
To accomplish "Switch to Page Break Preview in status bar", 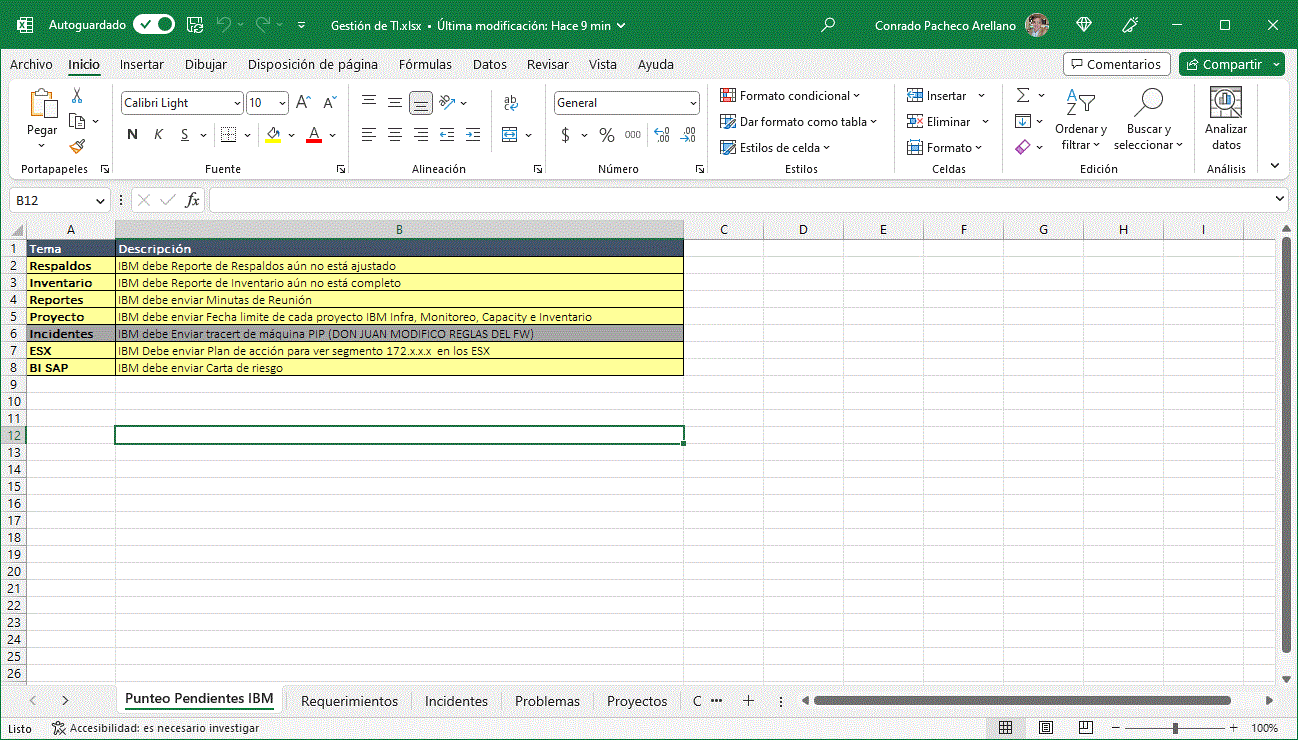I will coord(1085,728).
